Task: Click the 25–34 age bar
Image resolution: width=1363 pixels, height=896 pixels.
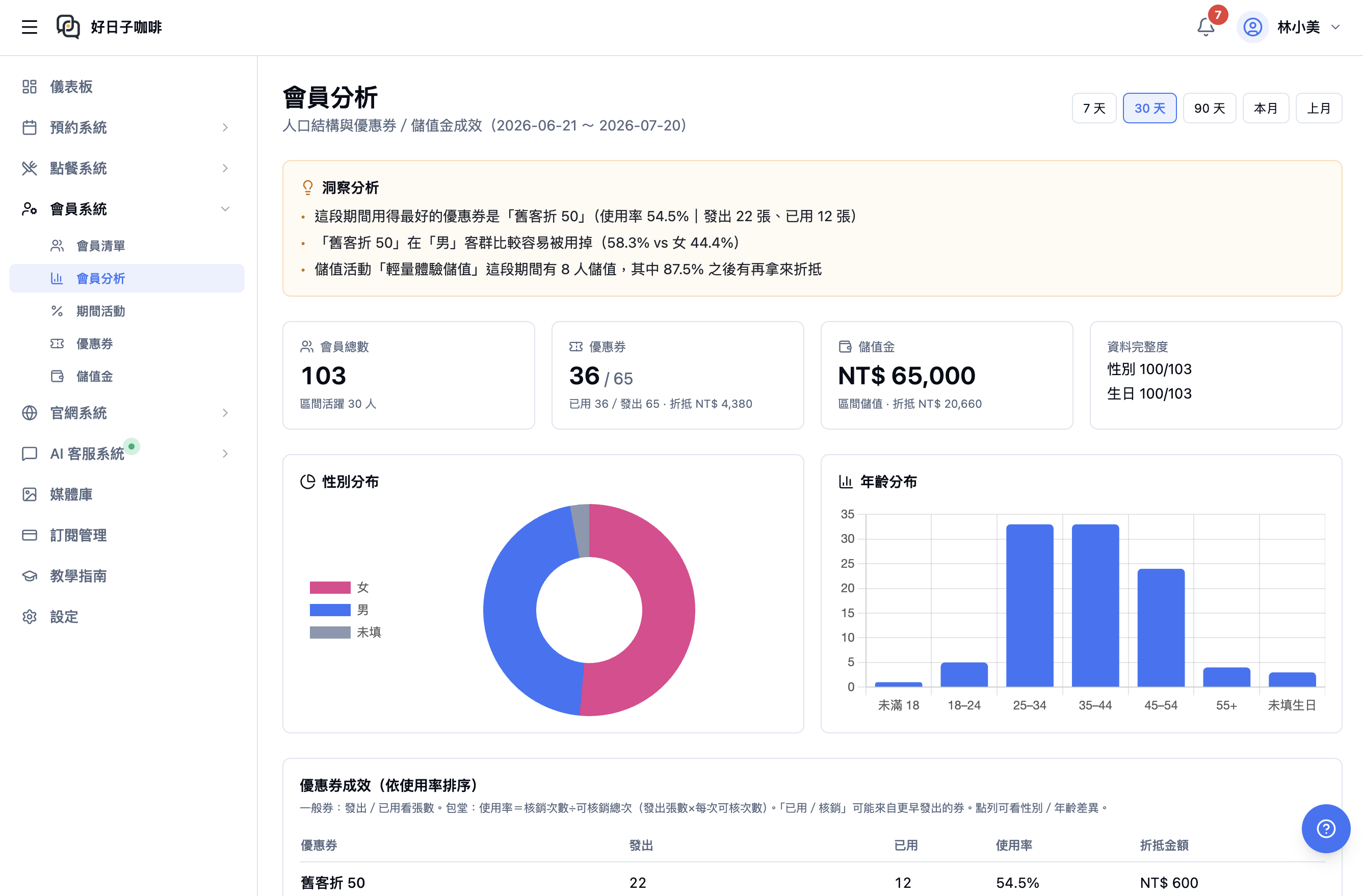Action: (x=1029, y=605)
